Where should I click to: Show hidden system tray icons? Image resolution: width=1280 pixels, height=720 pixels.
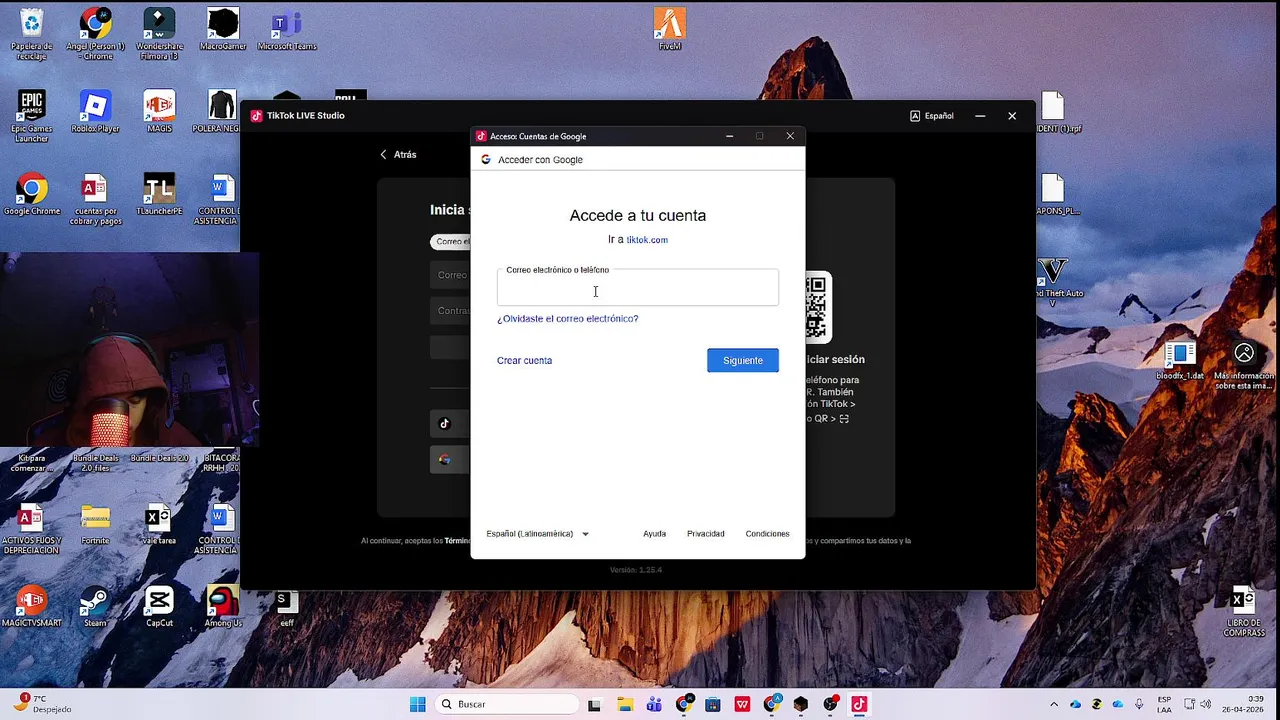point(1056,704)
